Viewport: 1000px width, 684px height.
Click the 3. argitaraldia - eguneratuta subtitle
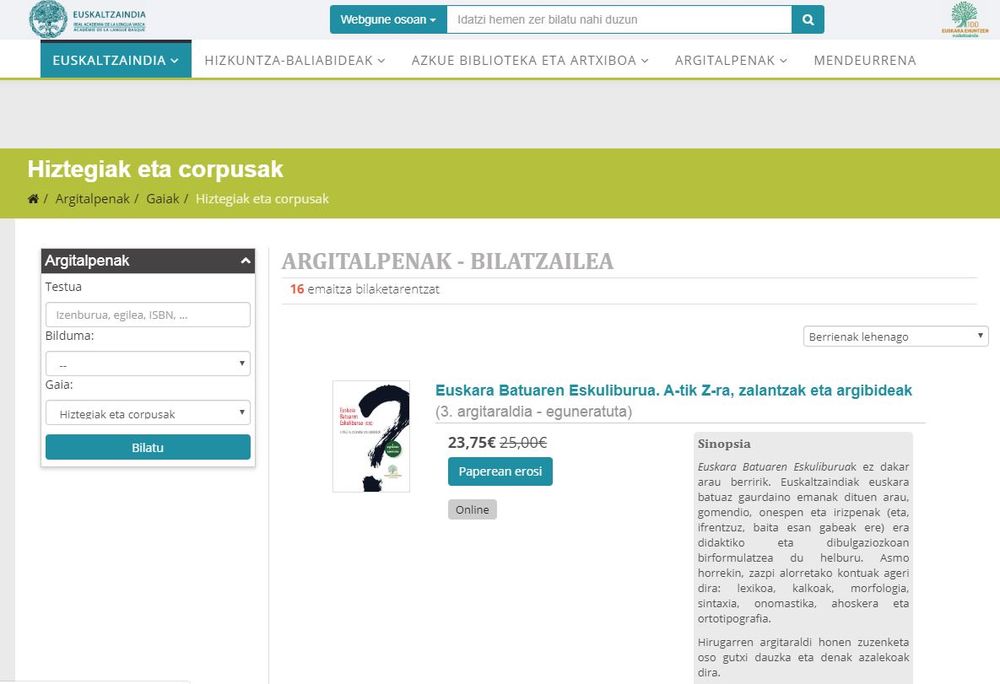(x=534, y=412)
